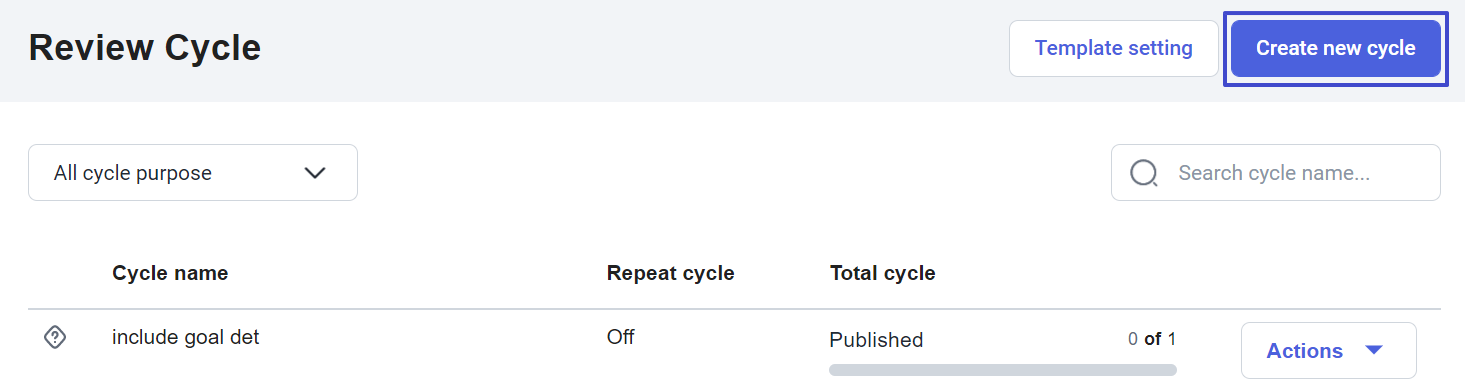
Task: Click the Review Cycle page heading
Action: 145,47
